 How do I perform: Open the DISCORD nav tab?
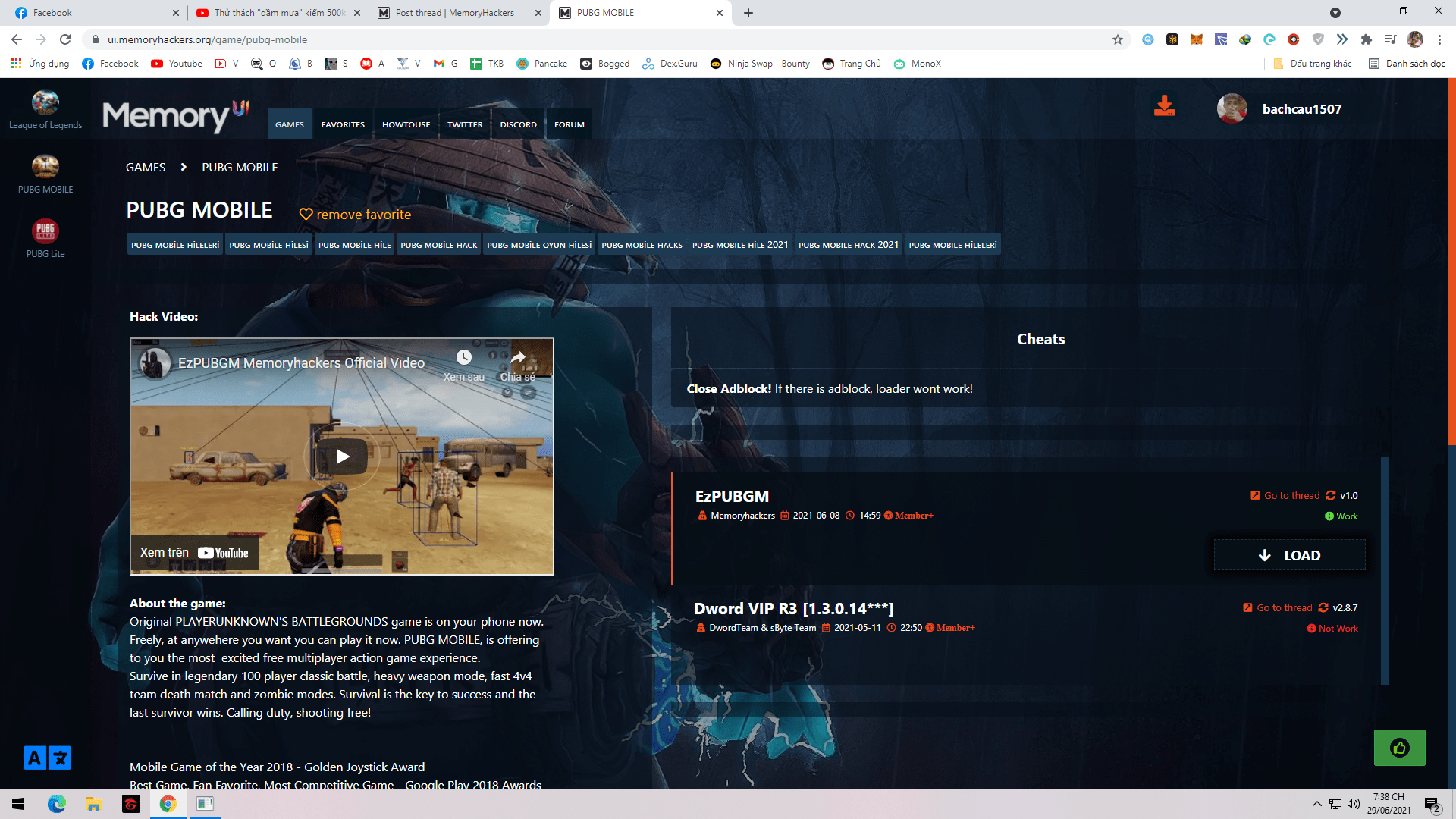coord(519,124)
